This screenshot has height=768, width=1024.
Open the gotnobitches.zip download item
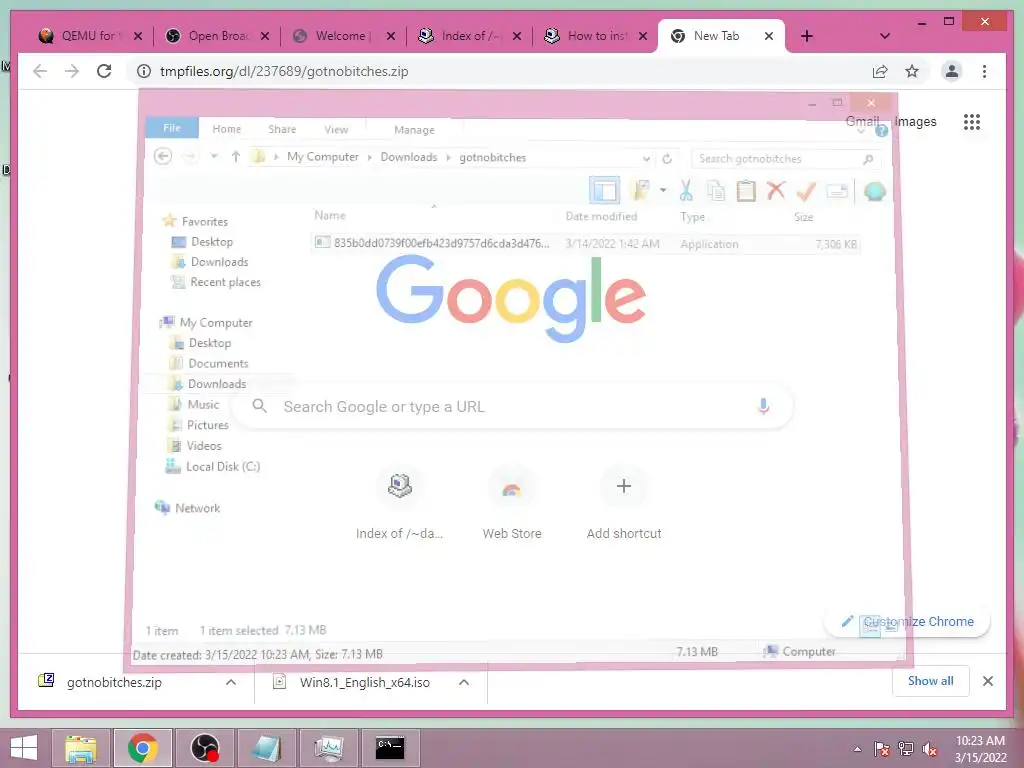tap(114, 682)
